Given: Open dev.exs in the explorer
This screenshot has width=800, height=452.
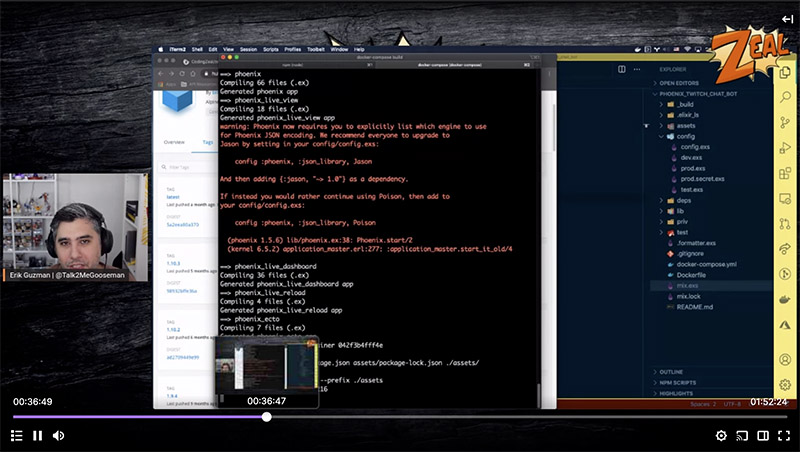Looking at the screenshot, I should tap(691, 158).
